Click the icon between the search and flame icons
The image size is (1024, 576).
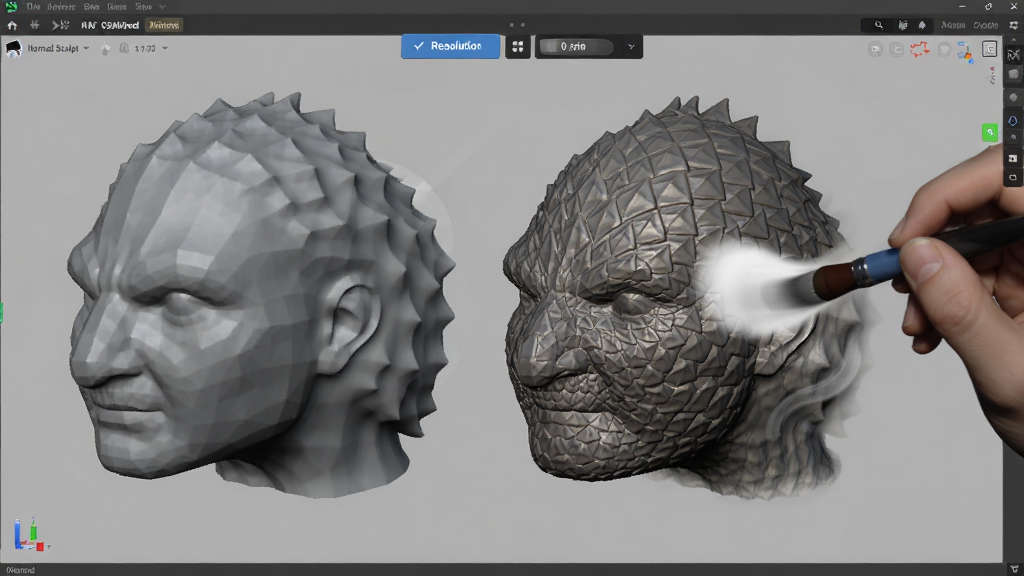pyautogui.click(x=903, y=25)
